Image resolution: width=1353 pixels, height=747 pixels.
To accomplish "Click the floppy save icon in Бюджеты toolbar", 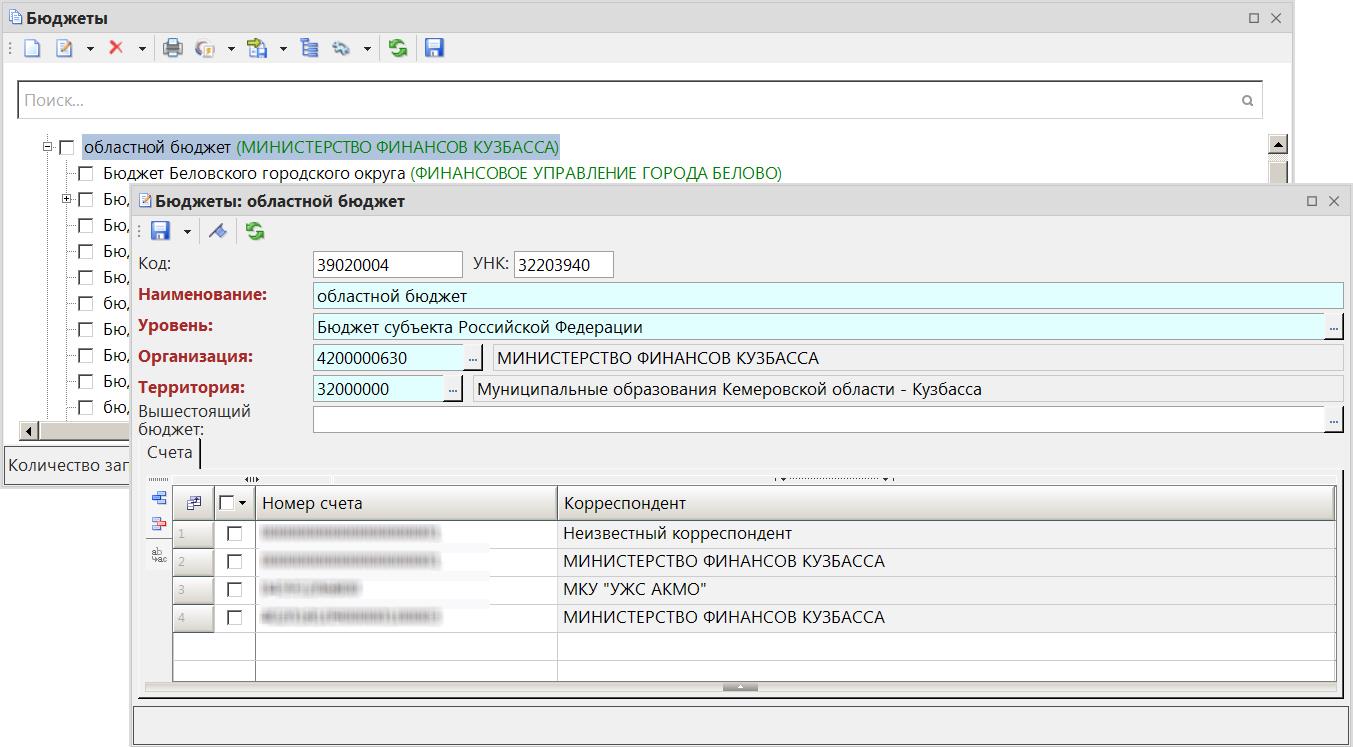I will pos(434,48).
